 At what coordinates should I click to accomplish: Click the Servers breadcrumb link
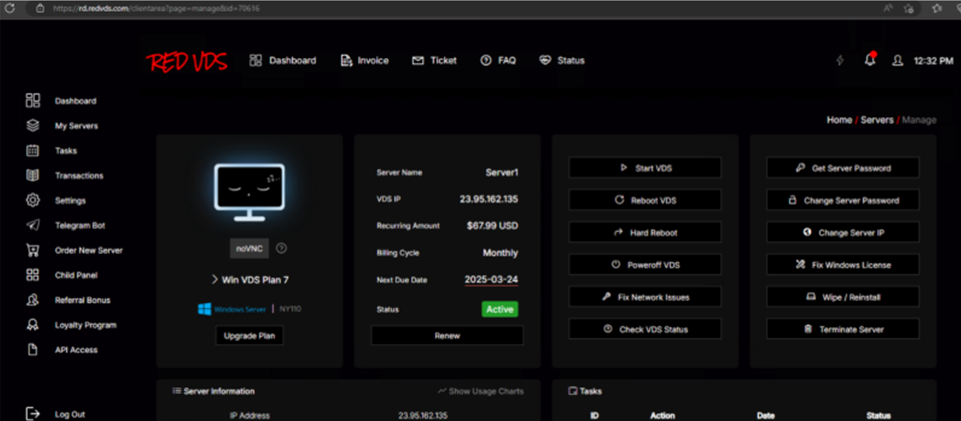pyautogui.click(x=876, y=120)
